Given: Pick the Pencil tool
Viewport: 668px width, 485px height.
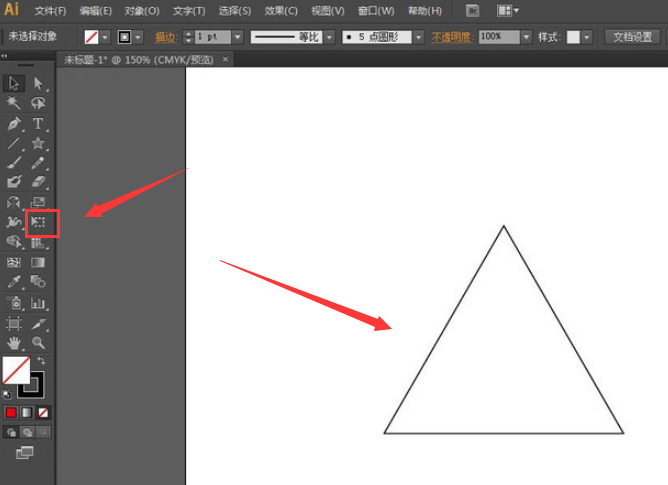Looking at the screenshot, I should pos(38,163).
